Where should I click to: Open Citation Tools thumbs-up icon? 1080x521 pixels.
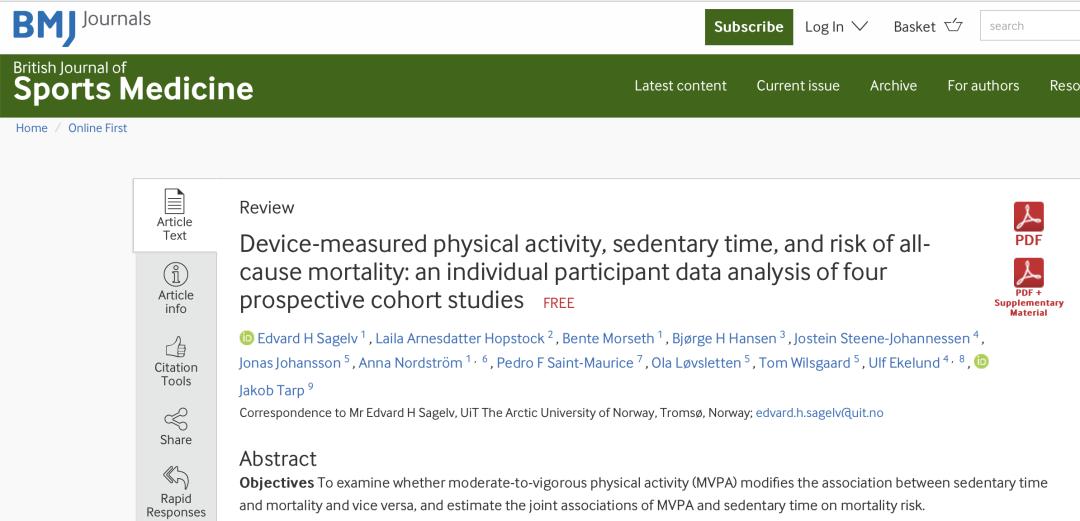tap(175, 347)
